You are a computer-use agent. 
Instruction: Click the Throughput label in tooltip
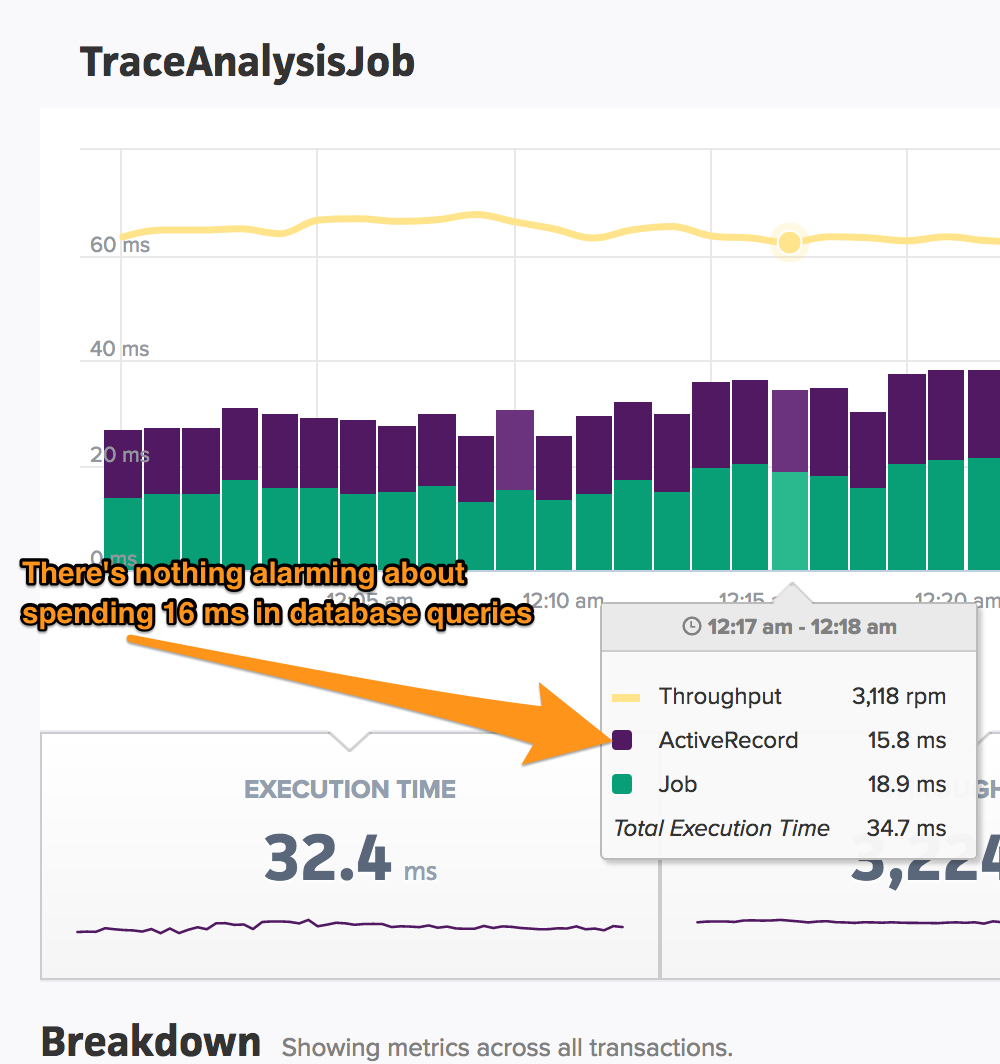pos(720,696)
